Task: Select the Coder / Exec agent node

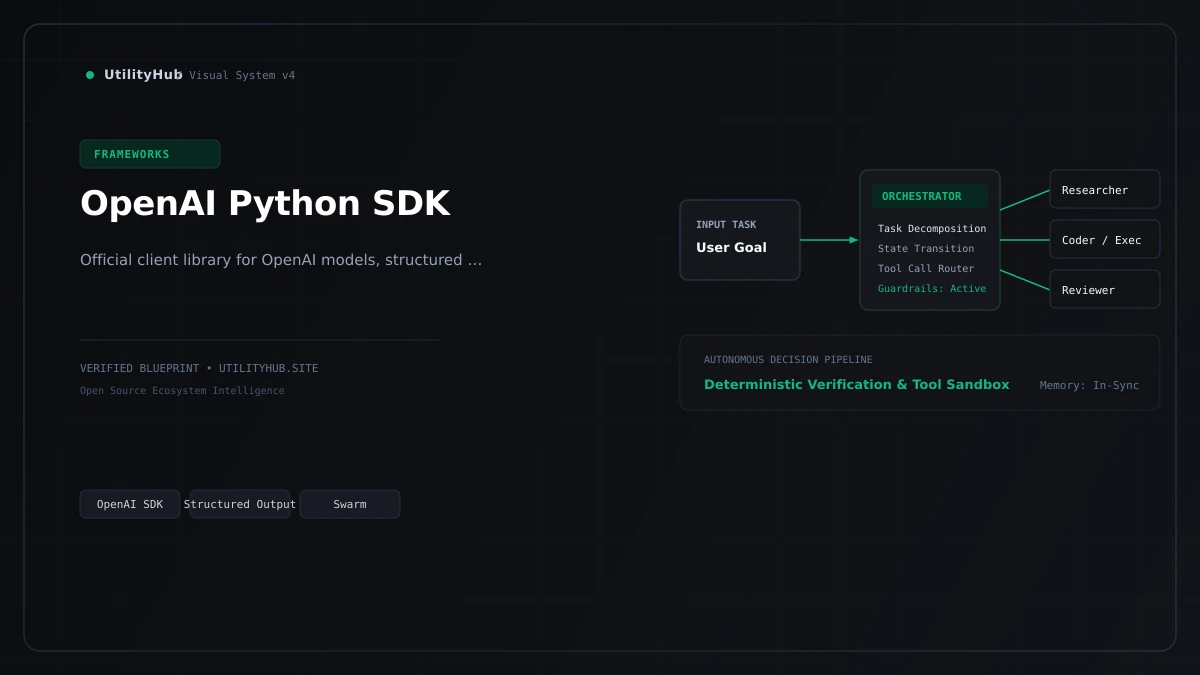Action: (x=1105, y=239)
